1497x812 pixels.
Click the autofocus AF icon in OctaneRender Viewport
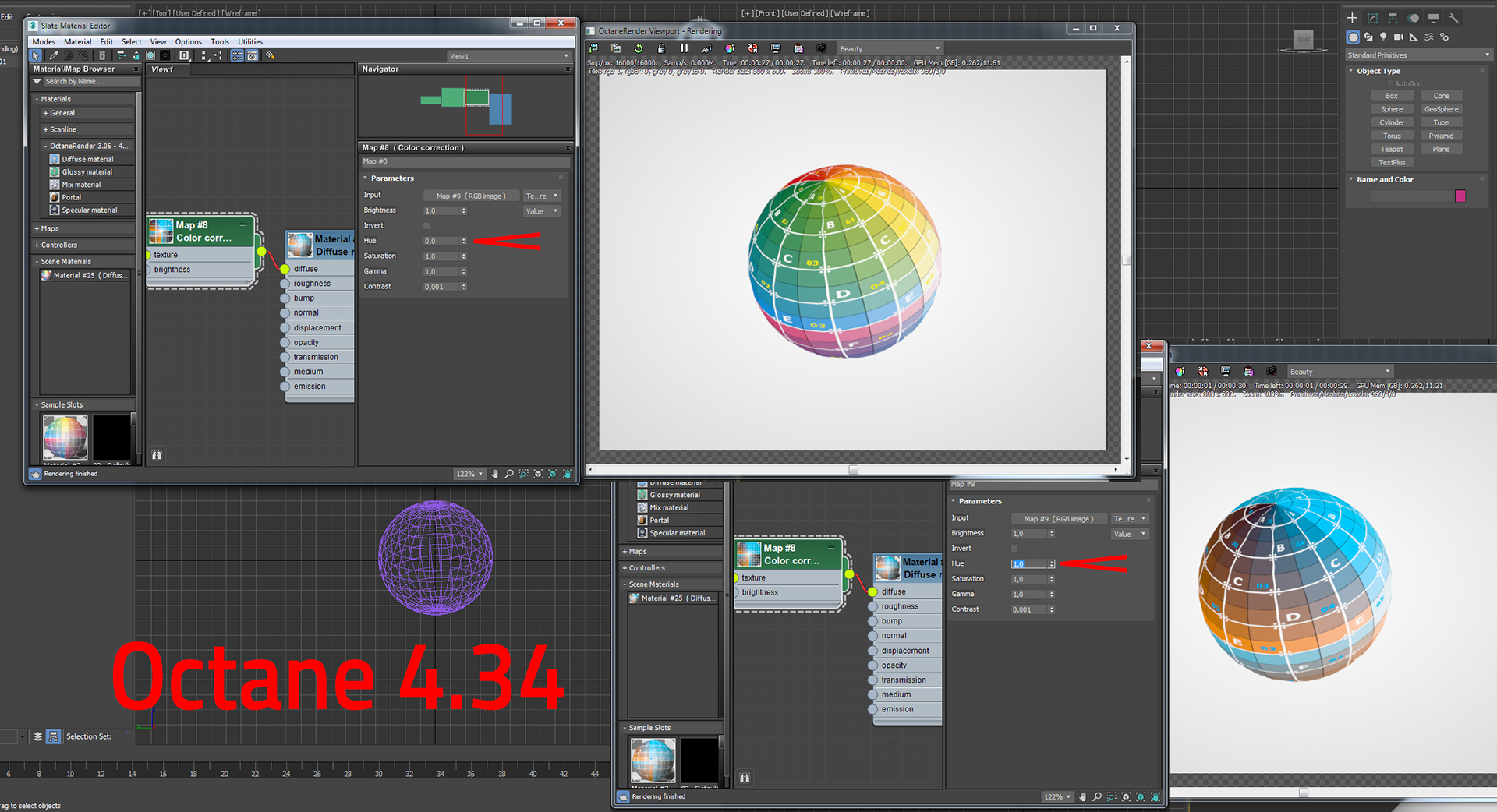coord(707,48)
